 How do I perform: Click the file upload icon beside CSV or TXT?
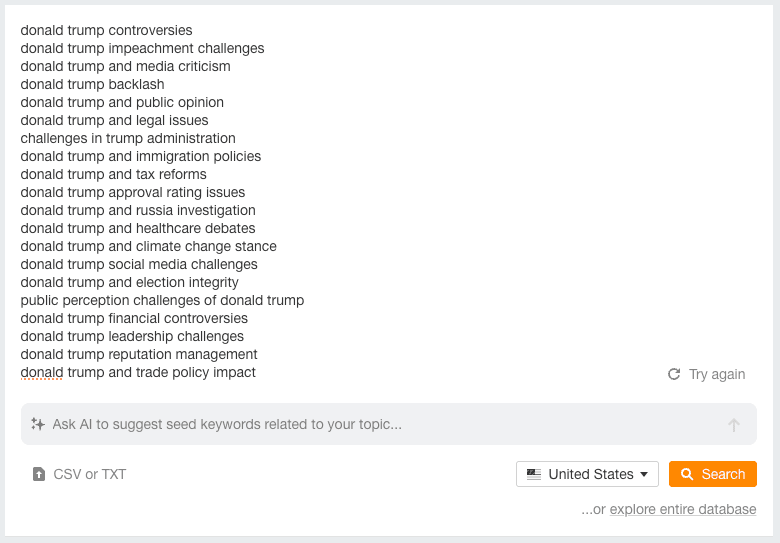click(x=39, y=474)
